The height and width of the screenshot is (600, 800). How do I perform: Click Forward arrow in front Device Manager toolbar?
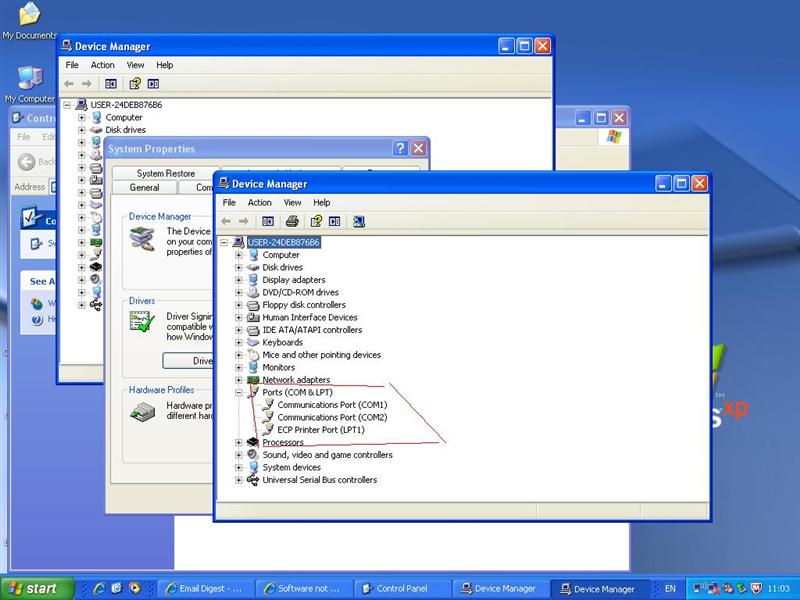243,221
